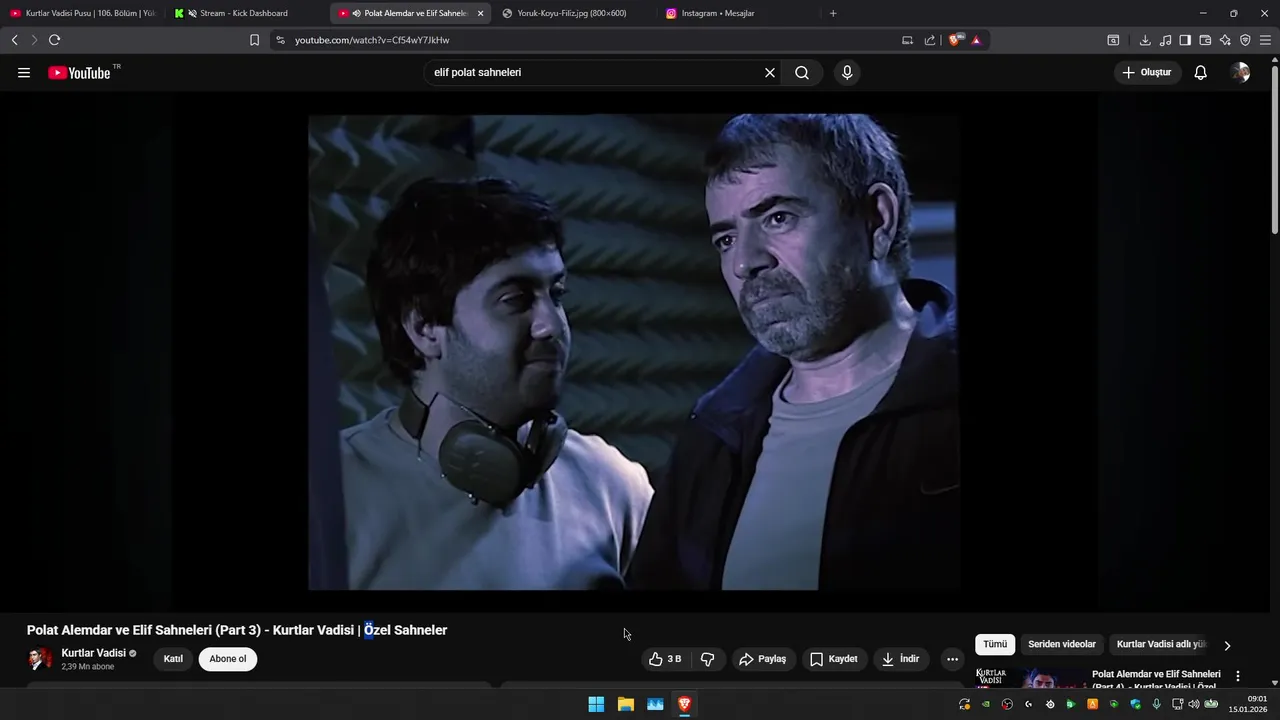The image size is (1280, 720).
Task: Select the Tümü filter chip
Action: 995,645
